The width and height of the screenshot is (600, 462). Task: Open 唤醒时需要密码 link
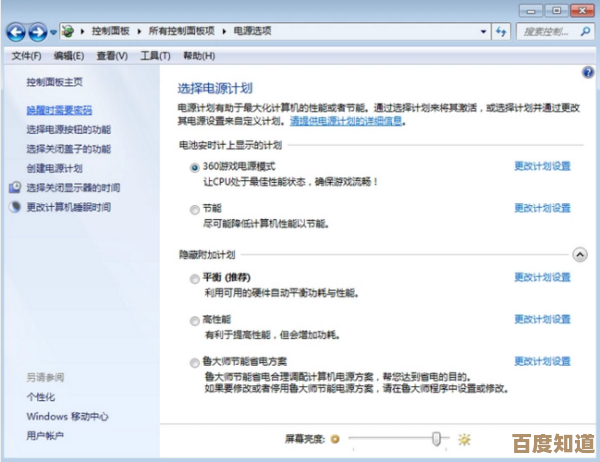point(59,110)
